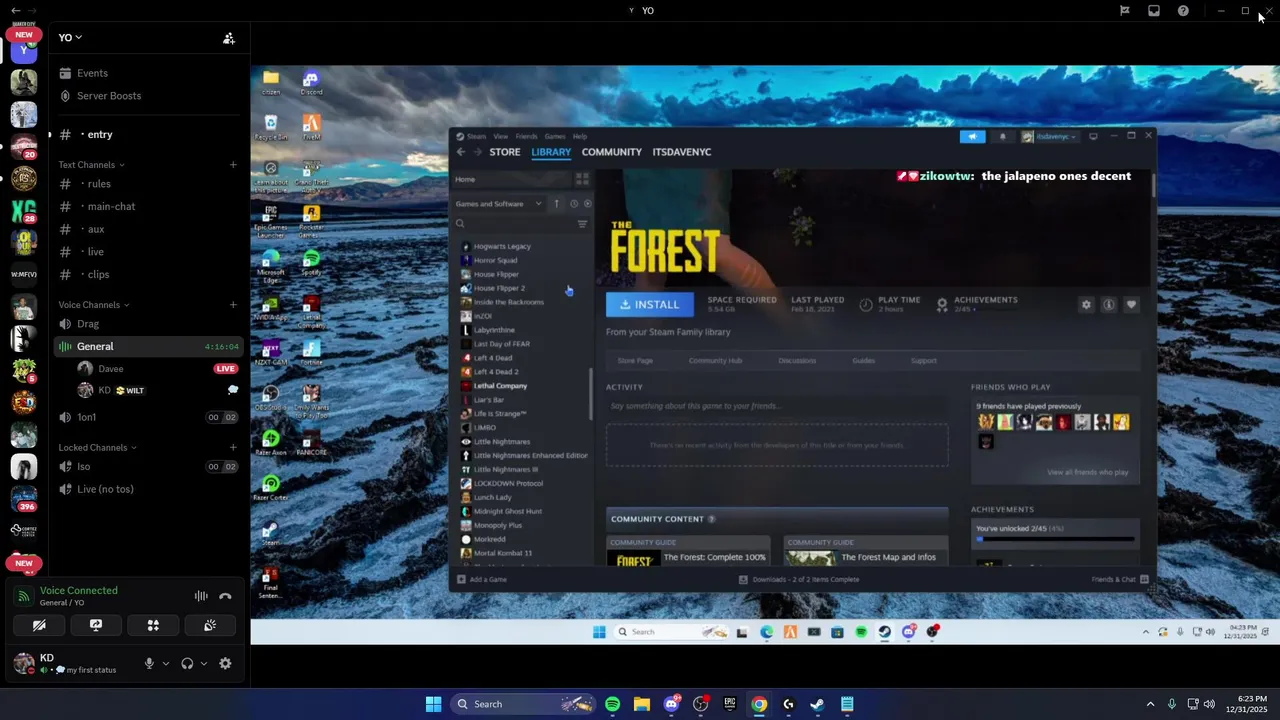Viewport: 1280px width, 720px height.
Task: Open the green XG server icon
Action: 24,210
